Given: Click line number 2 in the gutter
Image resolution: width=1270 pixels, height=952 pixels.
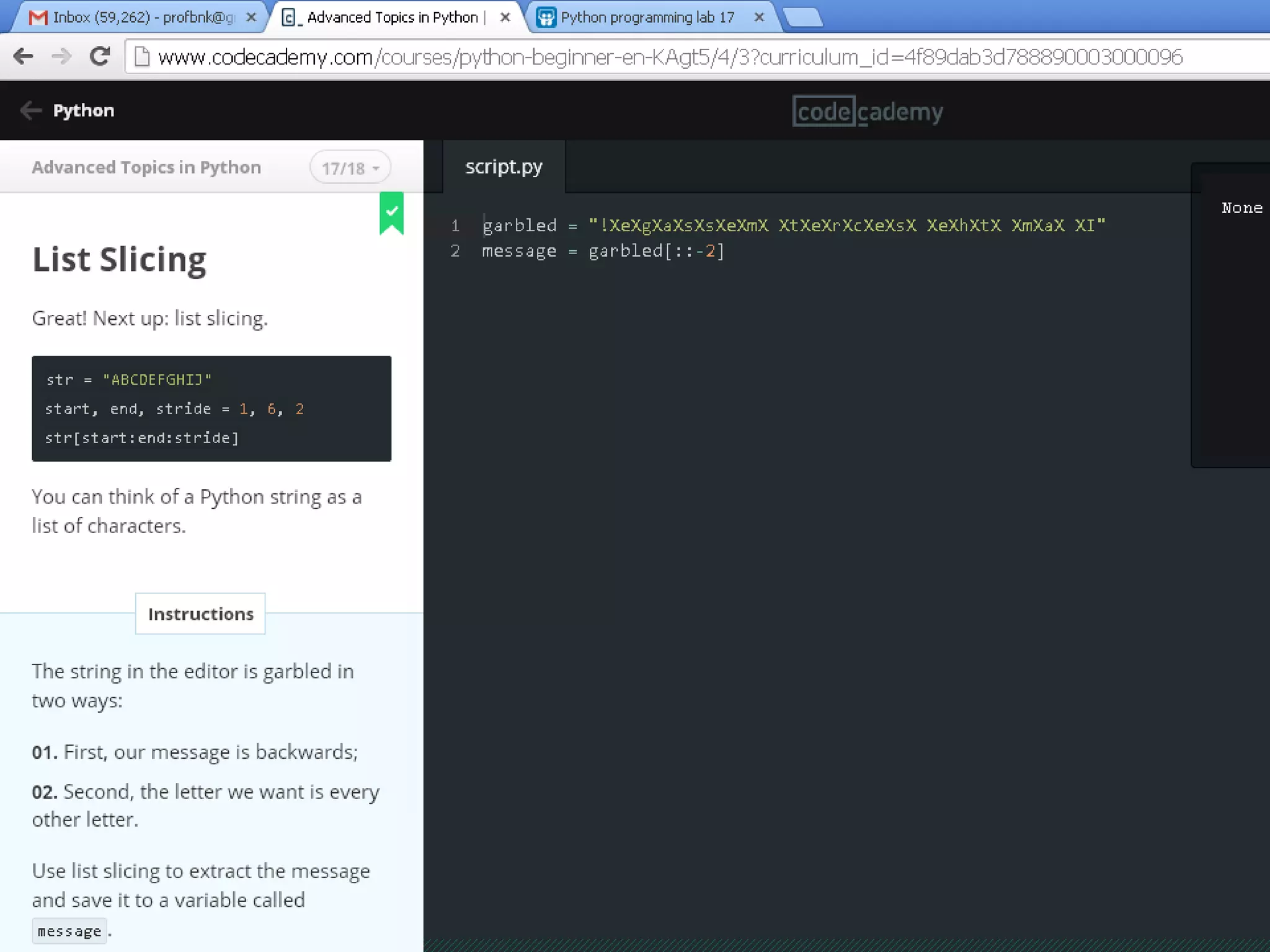Looking at the screenshot, I should click(455, 251).
